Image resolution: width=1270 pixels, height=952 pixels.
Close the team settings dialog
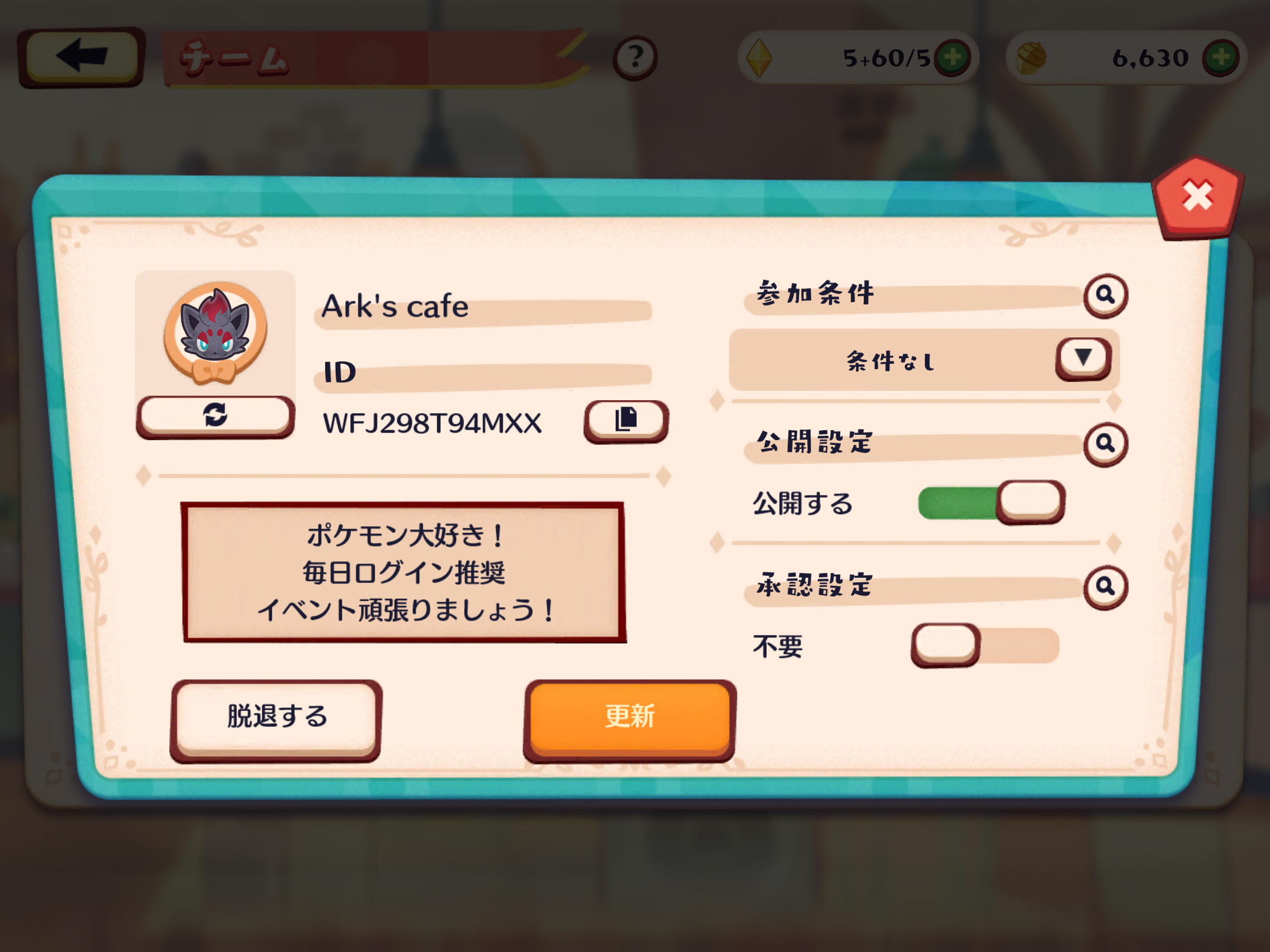1198,197
